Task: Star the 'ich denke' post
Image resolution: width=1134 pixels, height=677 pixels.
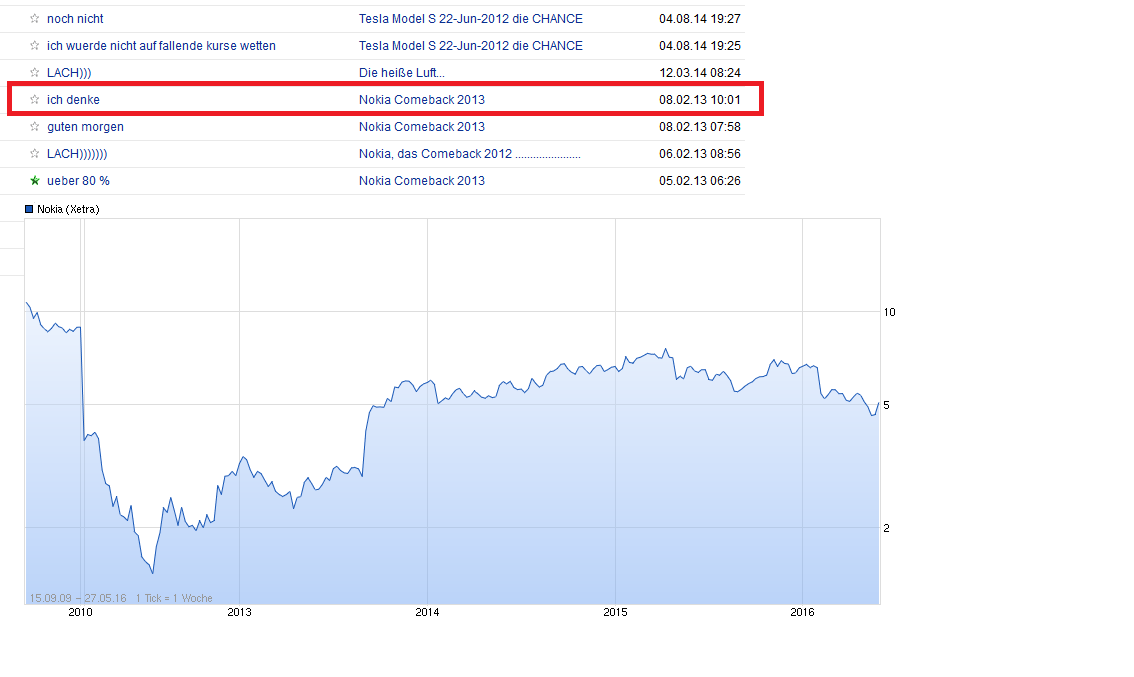Action: pyautogui.click(x=34, y=100)
